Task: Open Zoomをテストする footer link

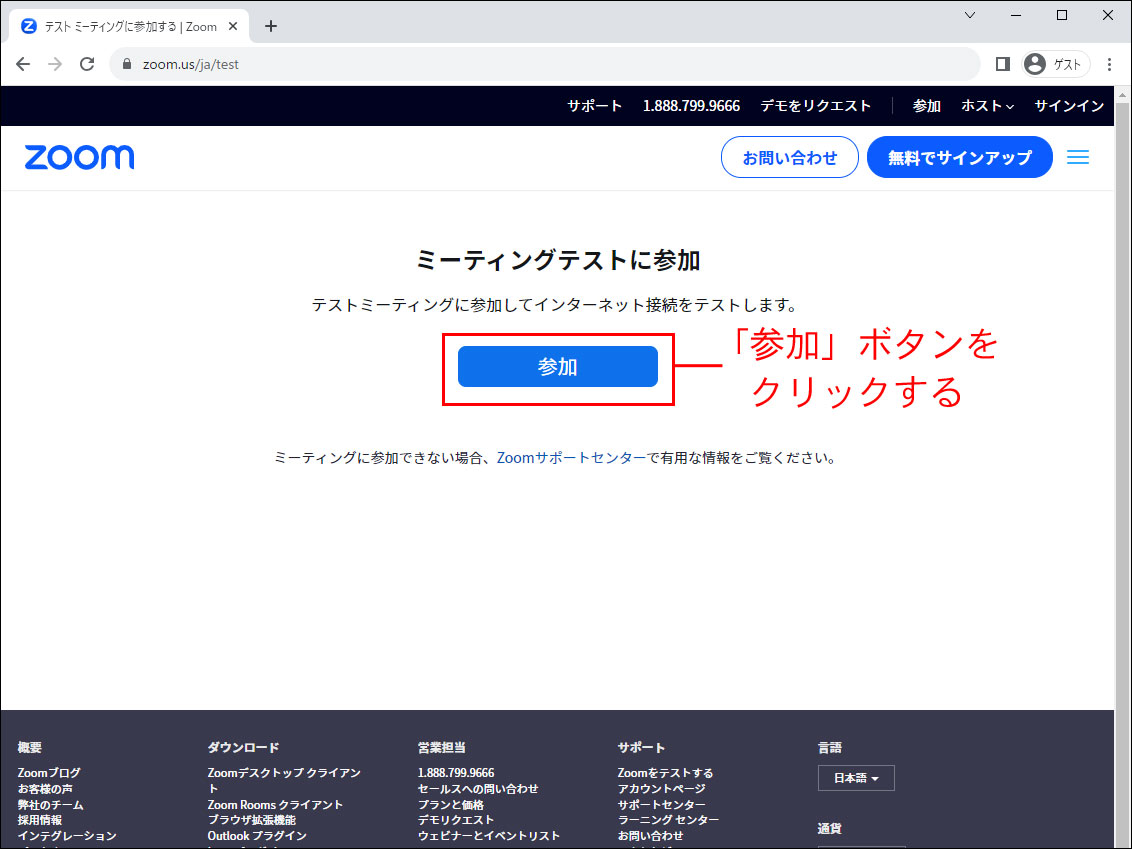Action: pyautogui.click(x=666, y=773)
